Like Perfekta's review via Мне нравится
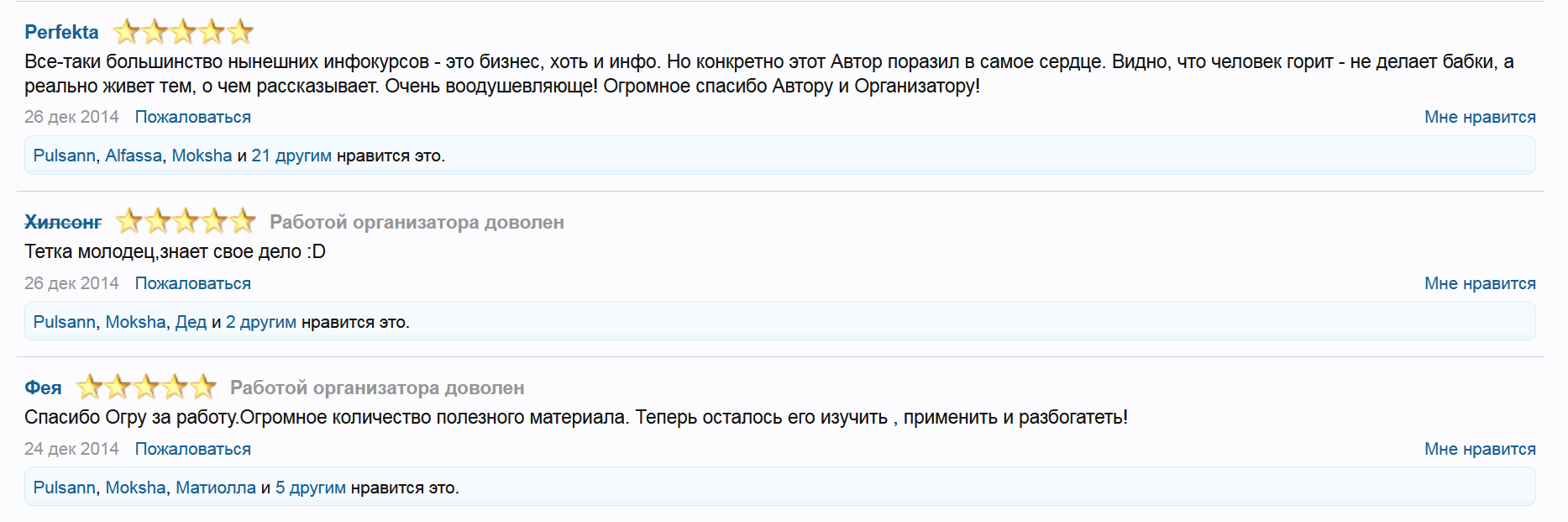The width and height of the screenshot is (1568, 522). (1479, 117)
